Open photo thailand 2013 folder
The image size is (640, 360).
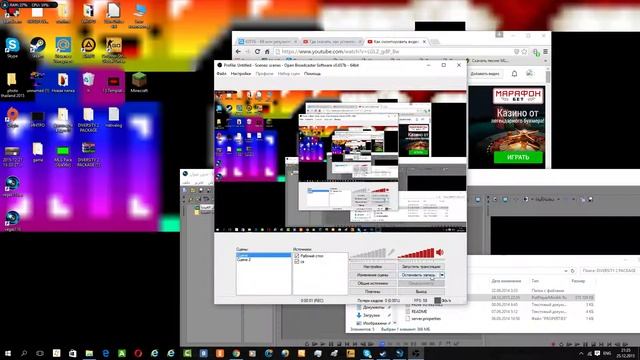[x=12, y=85]
